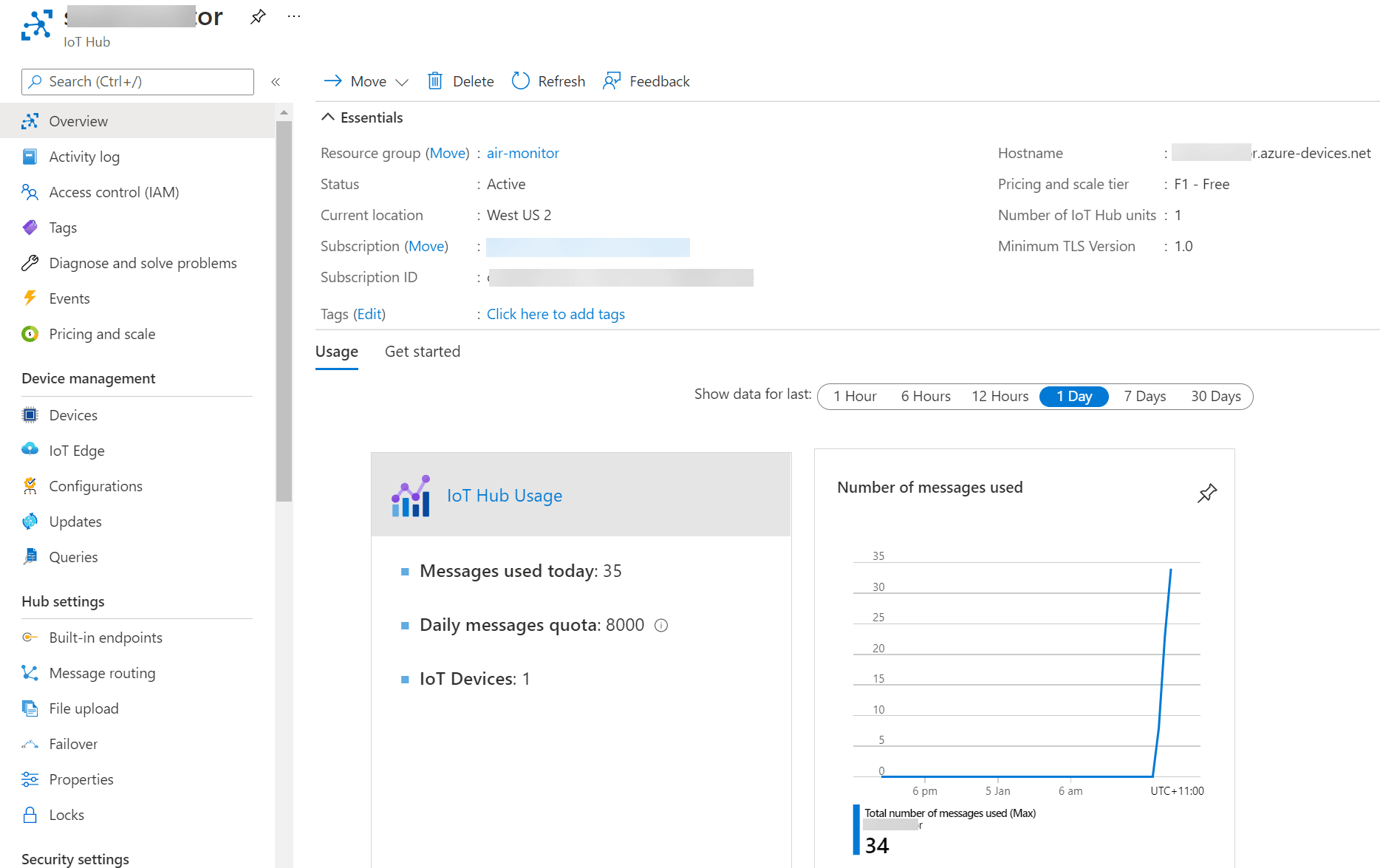
Task: Open the more options ellipsis menu
Action: click(294, 16)
